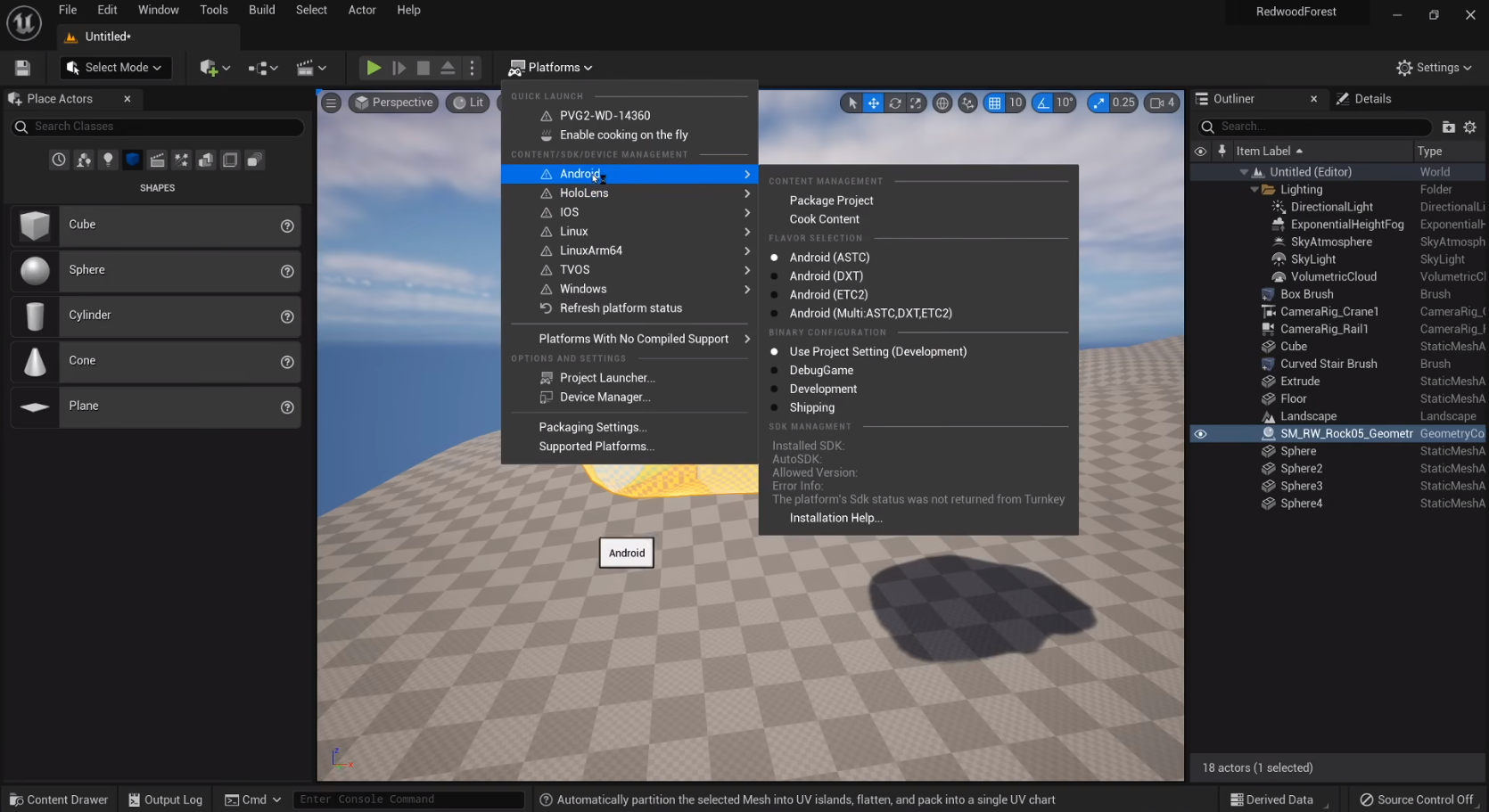
Task: Choose the DebugGame binary configuration
Action: [x=821, y=371]
